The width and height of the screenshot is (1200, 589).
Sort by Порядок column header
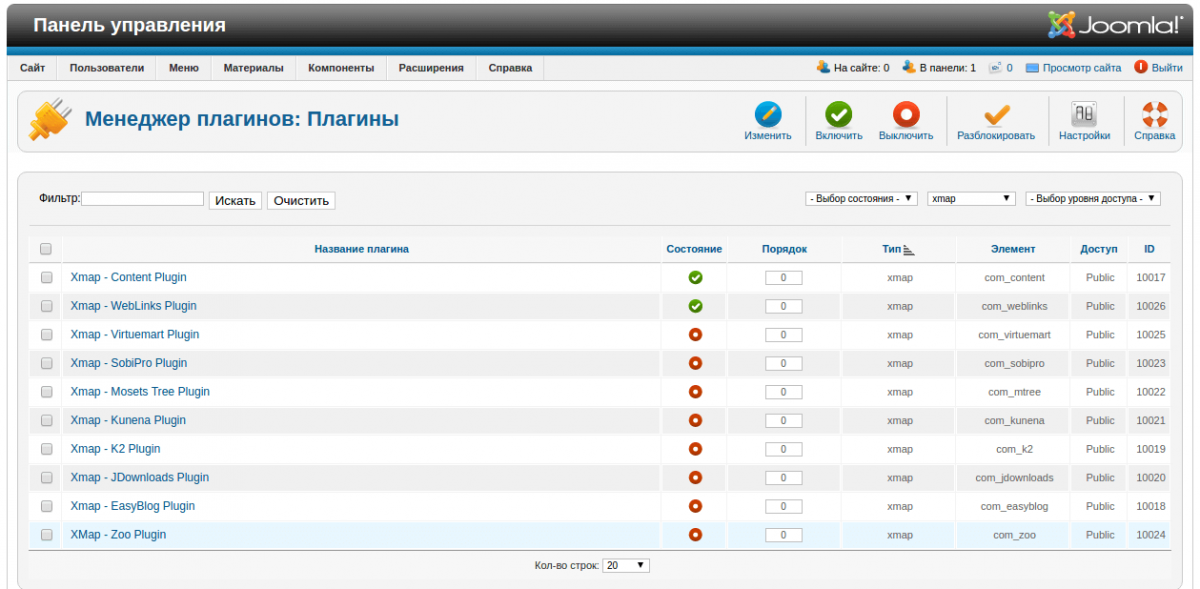[x=784, y=249]
